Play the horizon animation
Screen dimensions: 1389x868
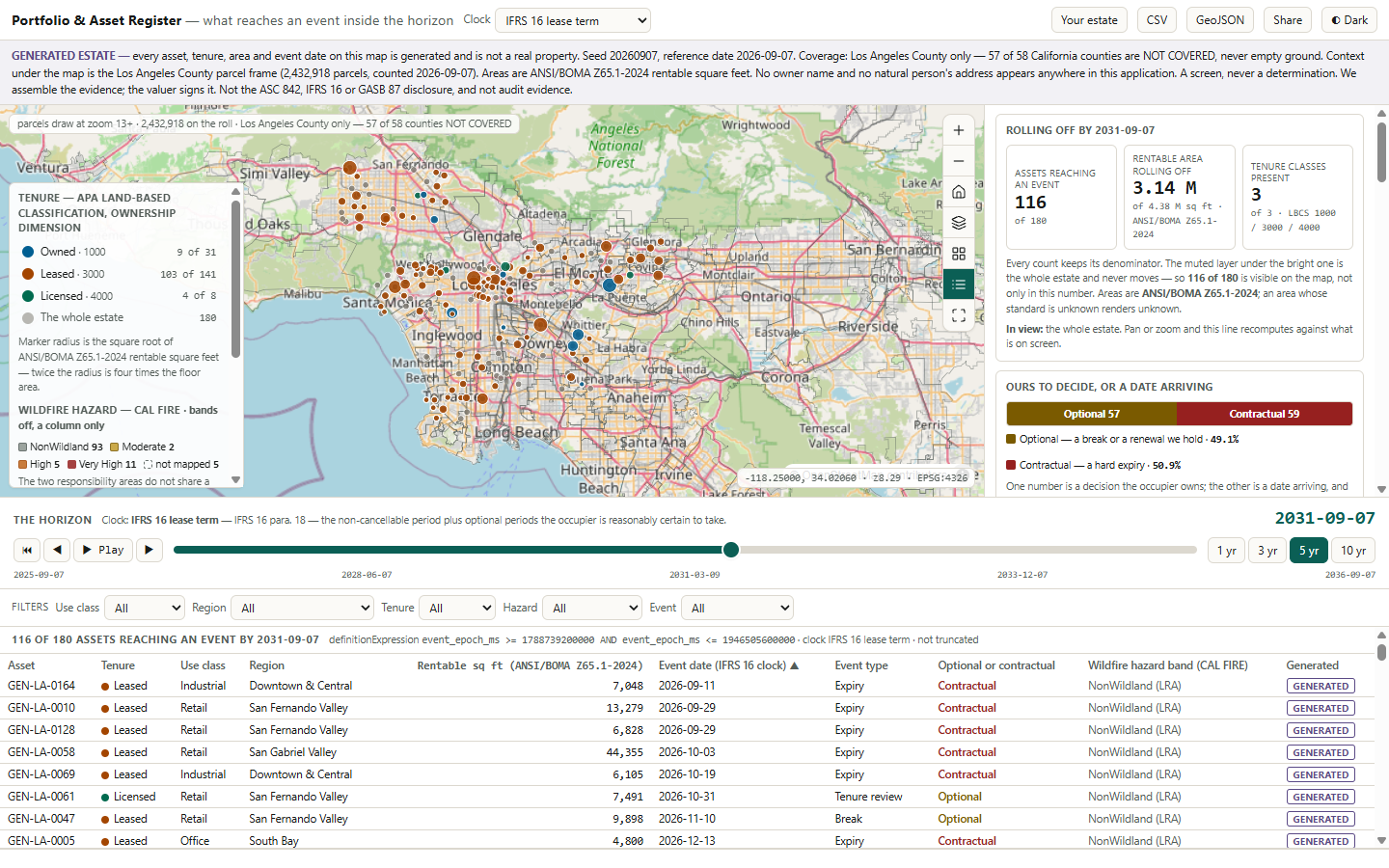pos(103,550)
